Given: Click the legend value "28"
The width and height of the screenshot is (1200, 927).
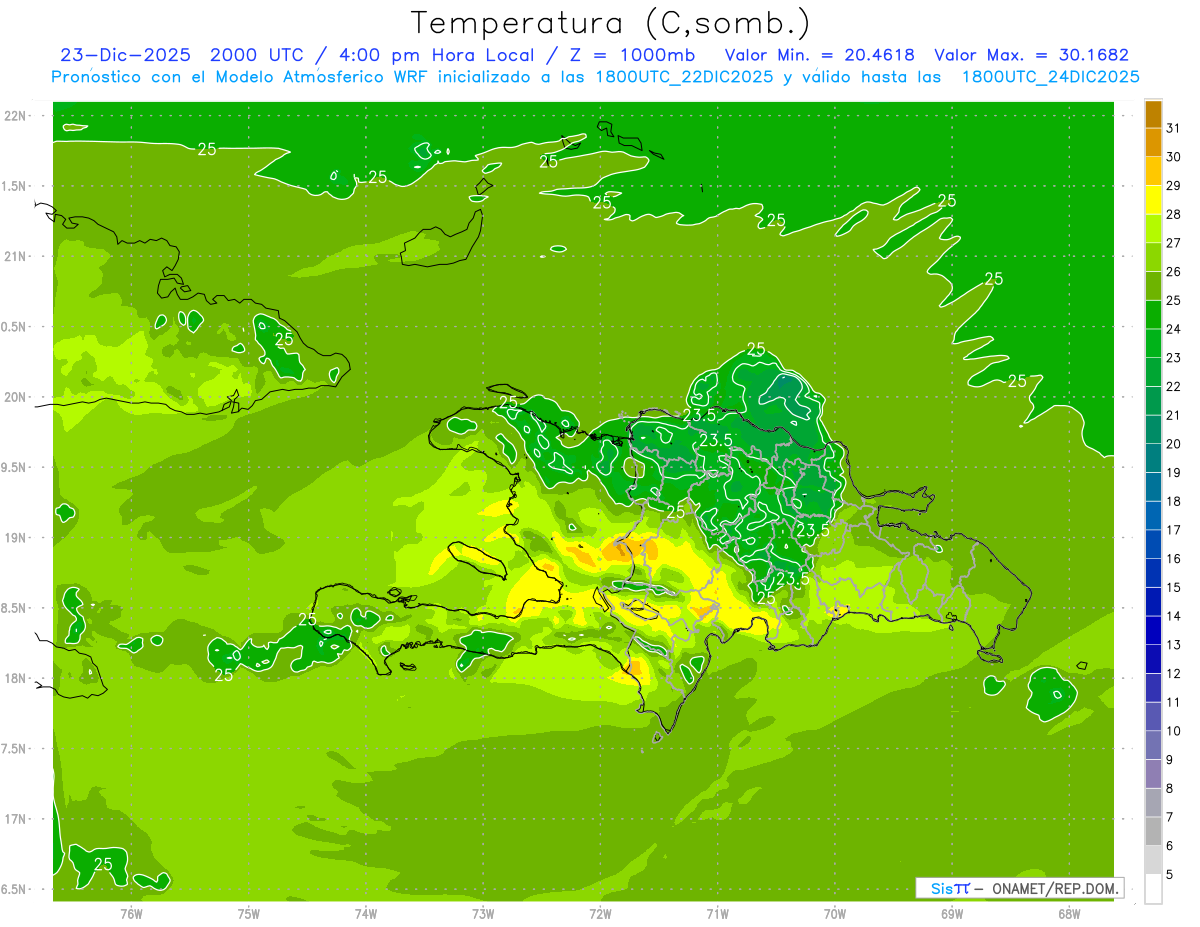Looking at the screenshot, I should (1174, 214).
